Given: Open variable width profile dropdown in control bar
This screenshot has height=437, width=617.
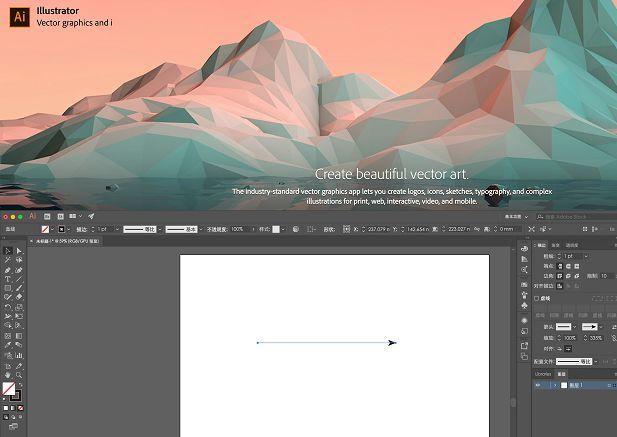Looking at the screenshot, I should click(160, 229).
